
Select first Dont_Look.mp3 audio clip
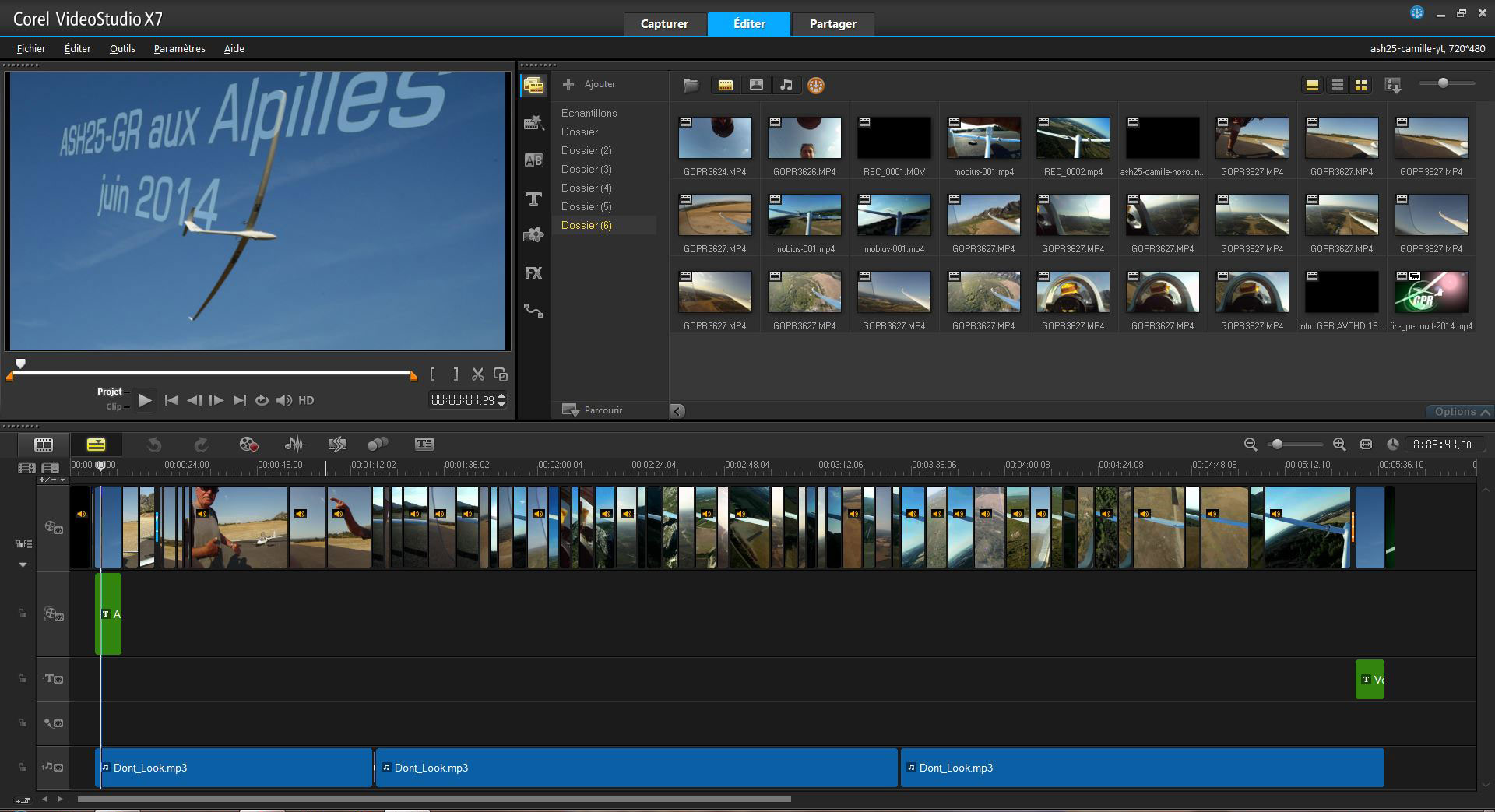tap(234, 768)
